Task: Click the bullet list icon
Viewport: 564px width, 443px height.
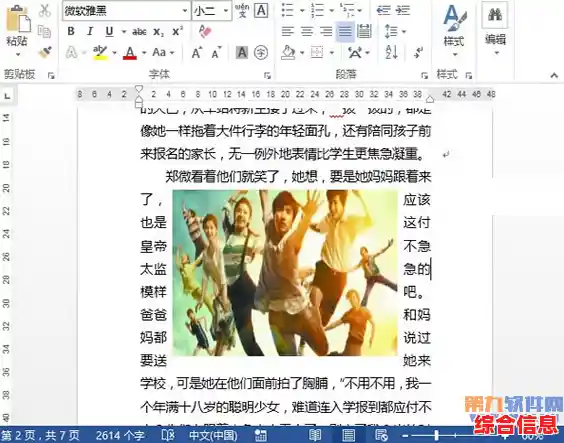Action: [x=288, y=10]
